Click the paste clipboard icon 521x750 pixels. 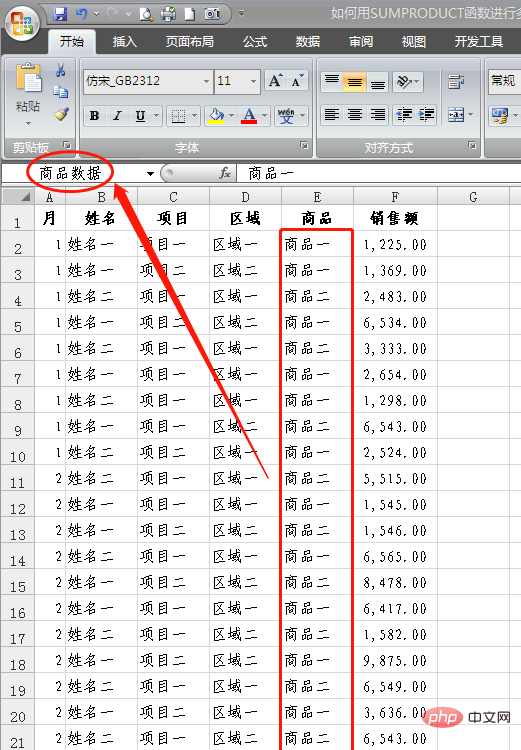click(29, 77)
